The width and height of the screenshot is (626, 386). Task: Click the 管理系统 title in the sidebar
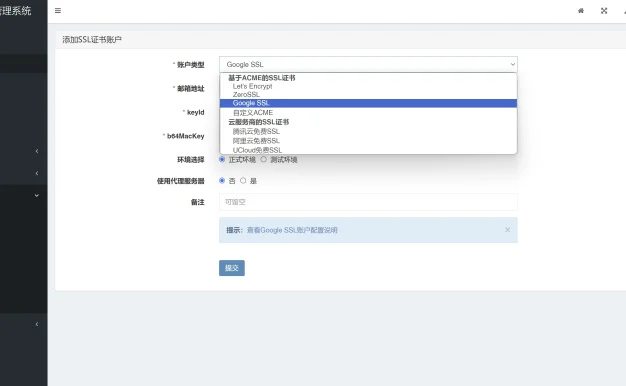click(x=16, y=11)
